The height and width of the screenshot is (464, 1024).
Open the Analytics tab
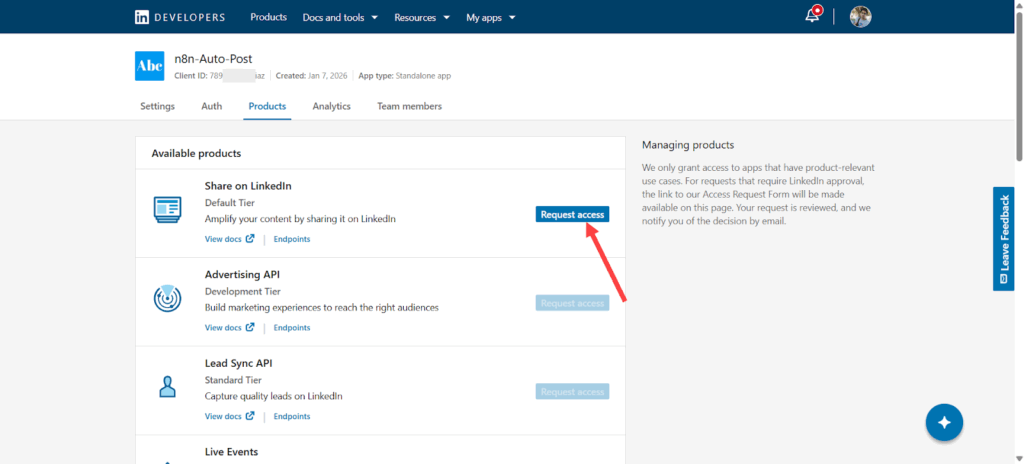(331, 106)
